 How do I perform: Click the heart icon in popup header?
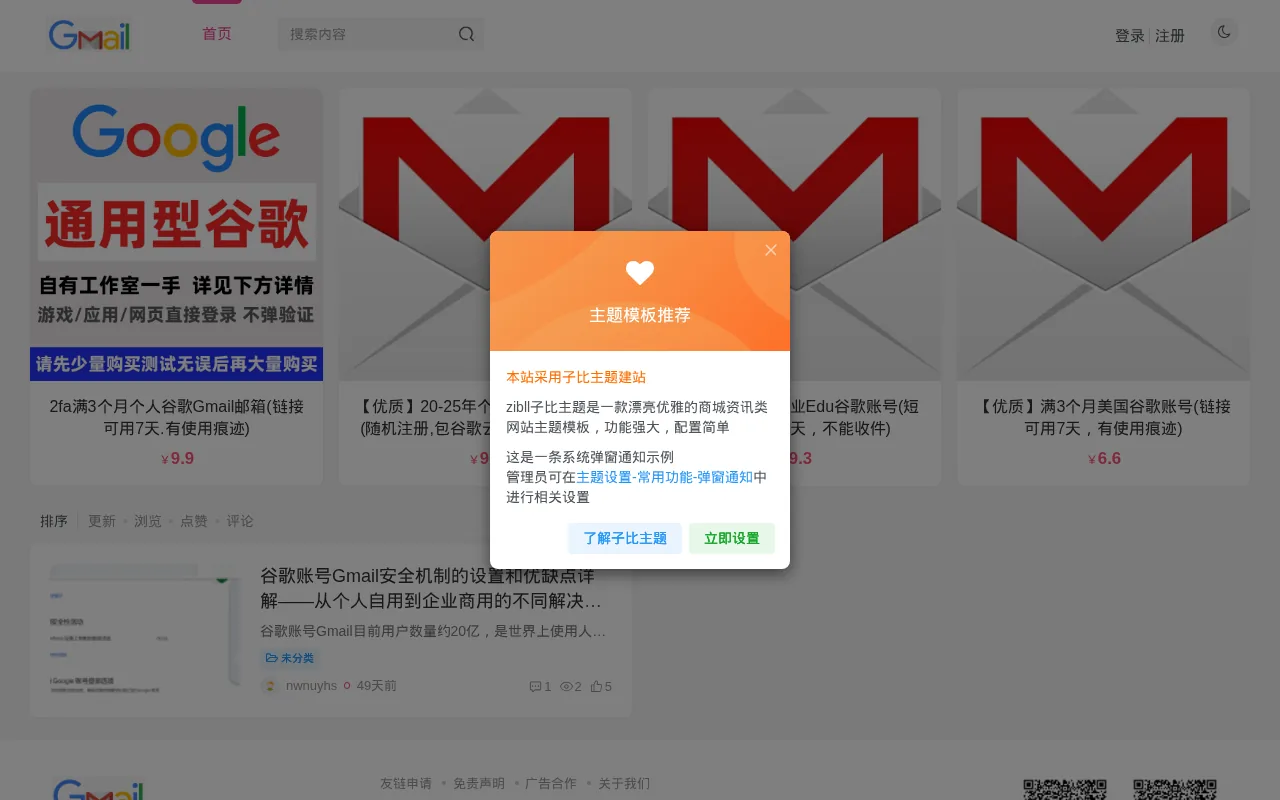click(640, 272)
